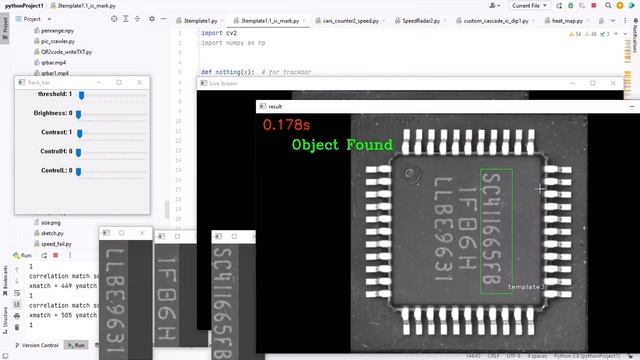640x360 pixels.
Task: Toggle the Project vertical tool window tab
Action: click(x=5, y=27)
